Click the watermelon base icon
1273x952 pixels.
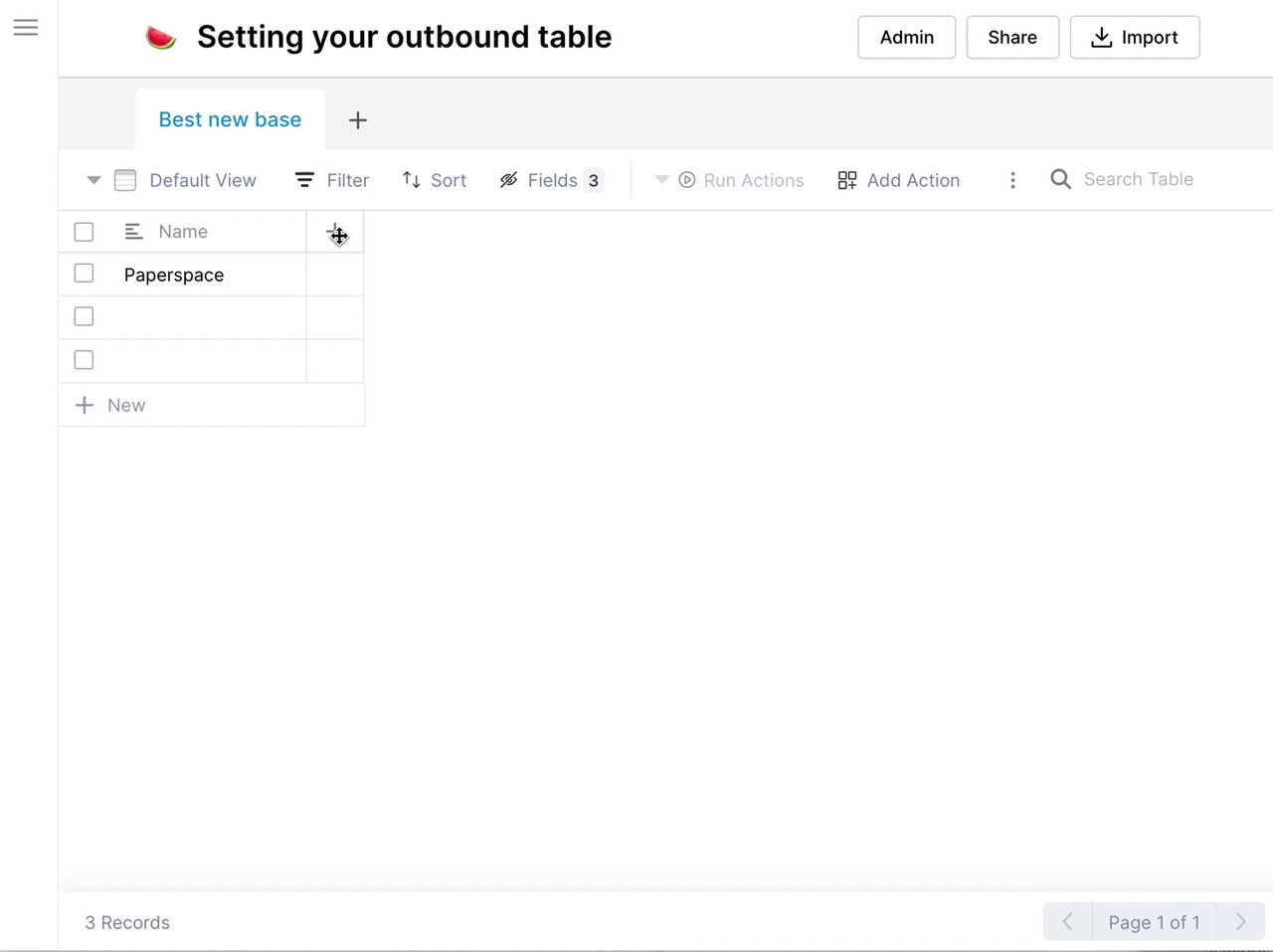[x=160, y=38]
